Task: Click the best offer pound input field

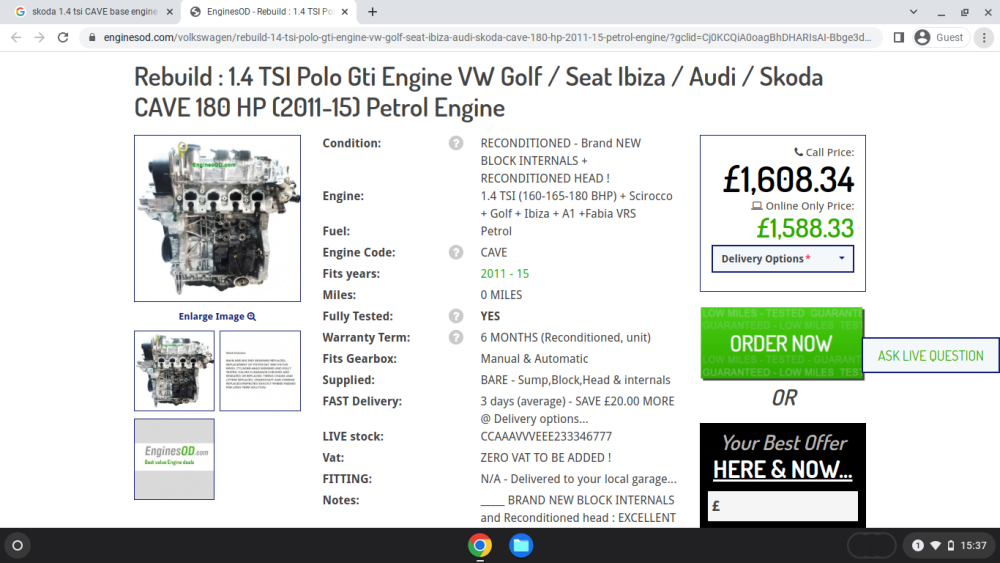Action: point(783,506)
